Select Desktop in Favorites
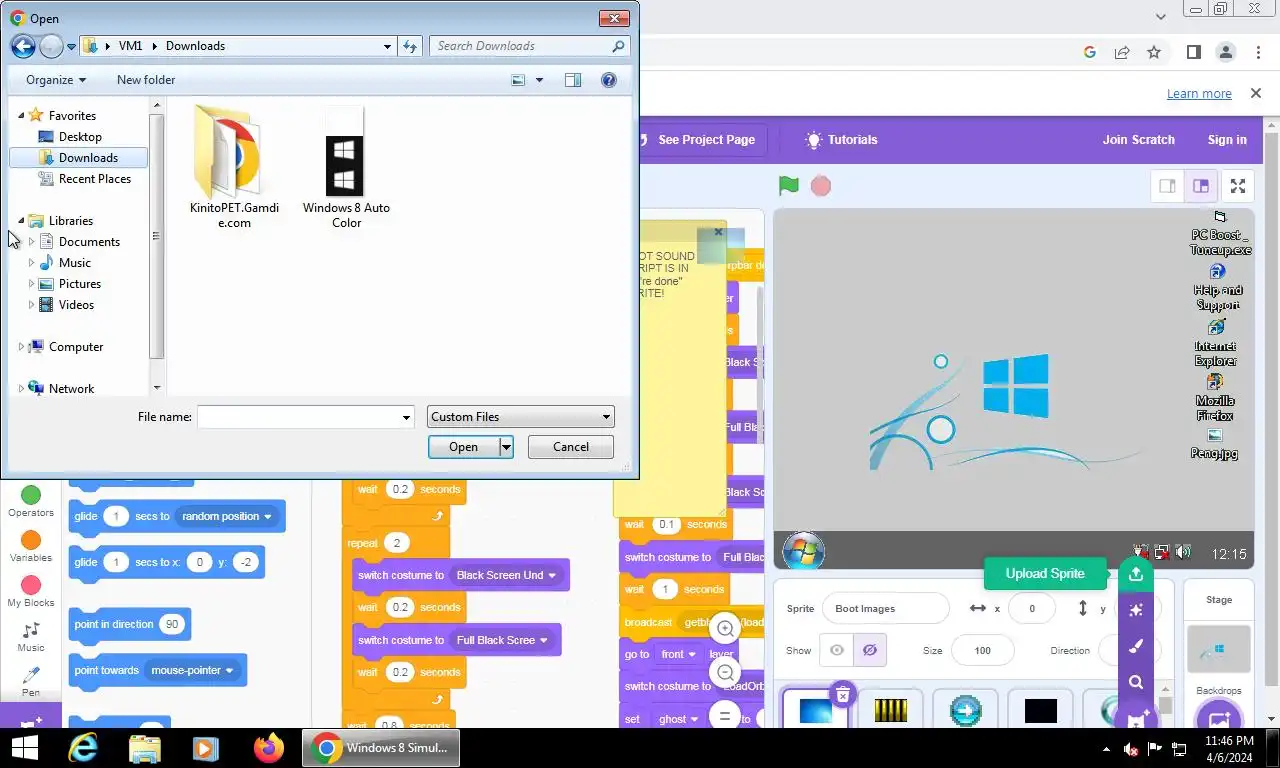Viewport: 1280px width, 768px height. 80,137
